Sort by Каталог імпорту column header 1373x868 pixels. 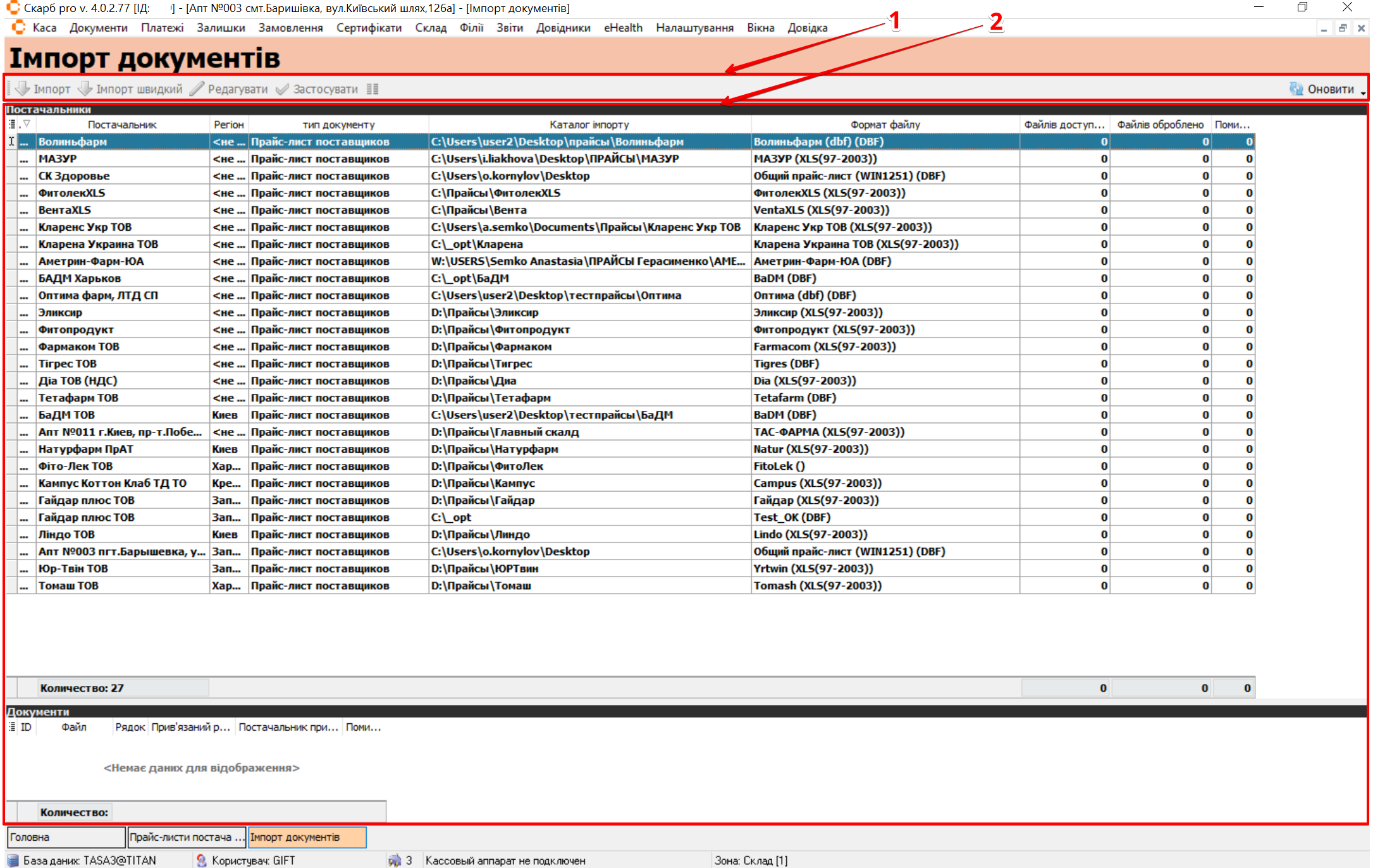click(589, 125)
